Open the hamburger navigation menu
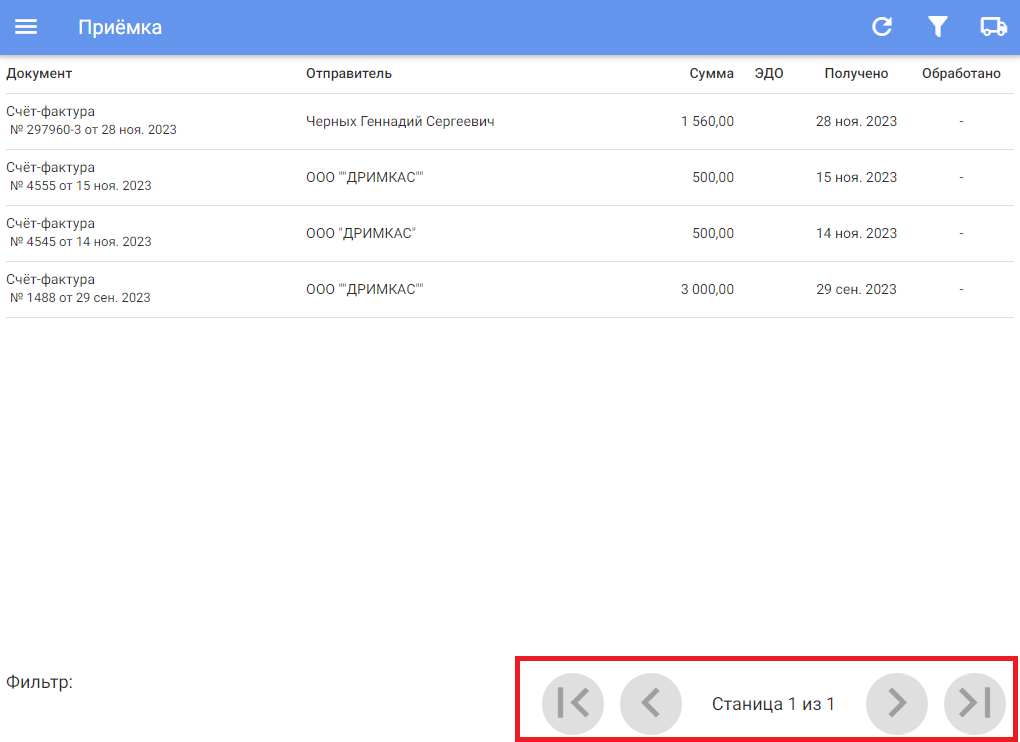 point(26,27)
